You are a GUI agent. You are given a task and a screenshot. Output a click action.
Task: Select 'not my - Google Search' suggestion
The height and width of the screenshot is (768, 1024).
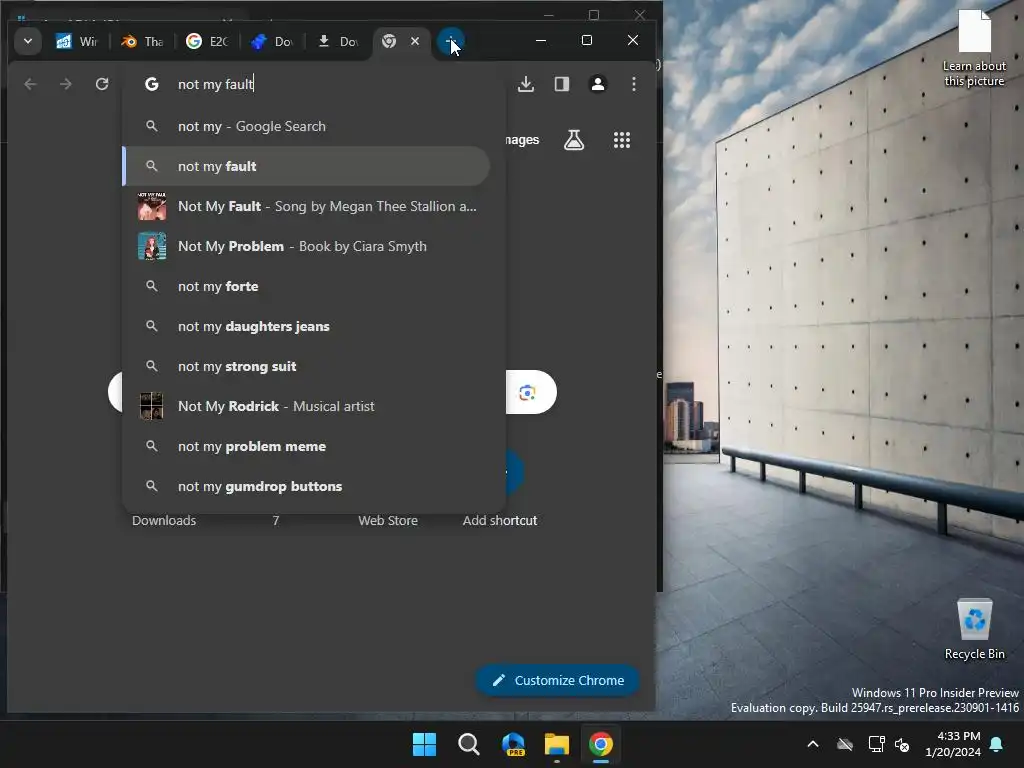coord(306,127)
